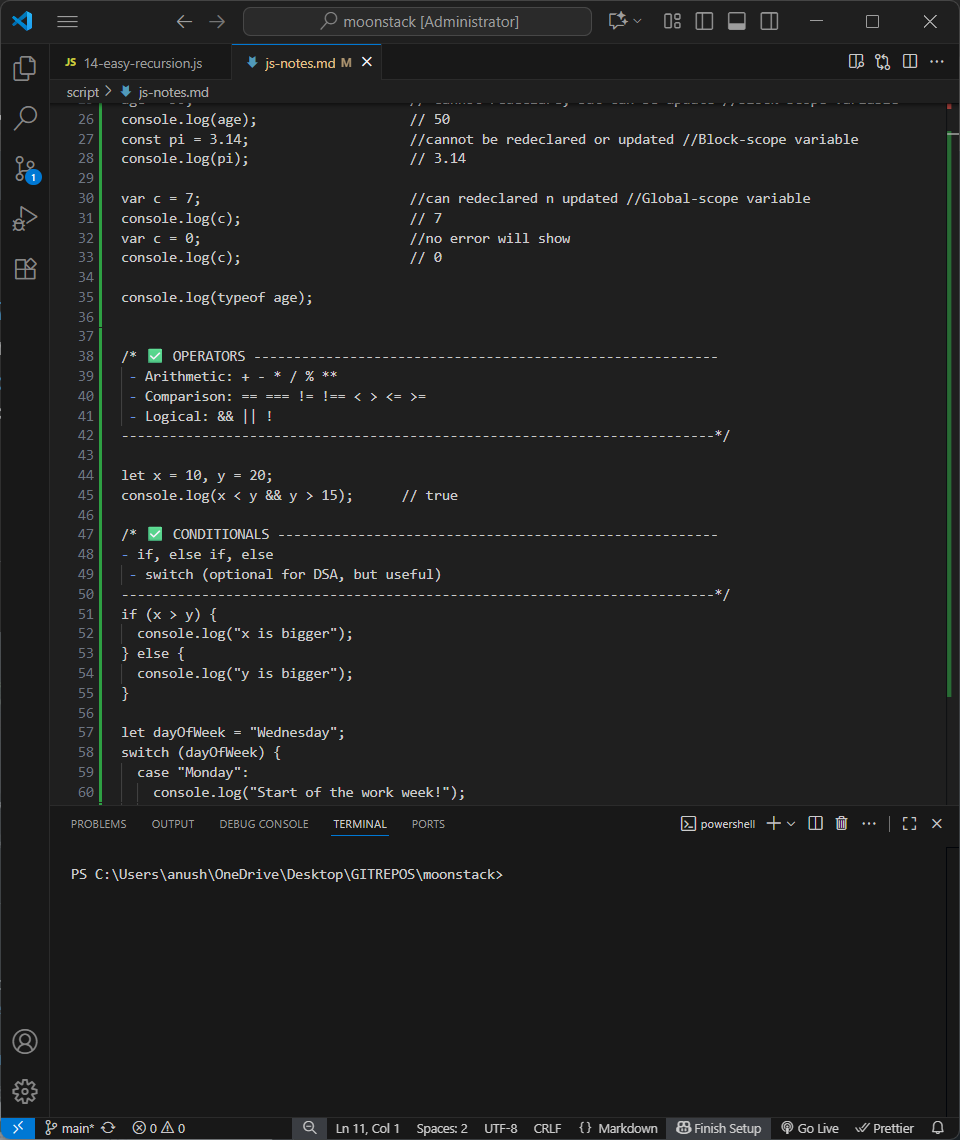This screenshot has height=1140, width=960.
Task: Switch to the PROBLEMS panel tab
Action: click(x=98, y=824)
